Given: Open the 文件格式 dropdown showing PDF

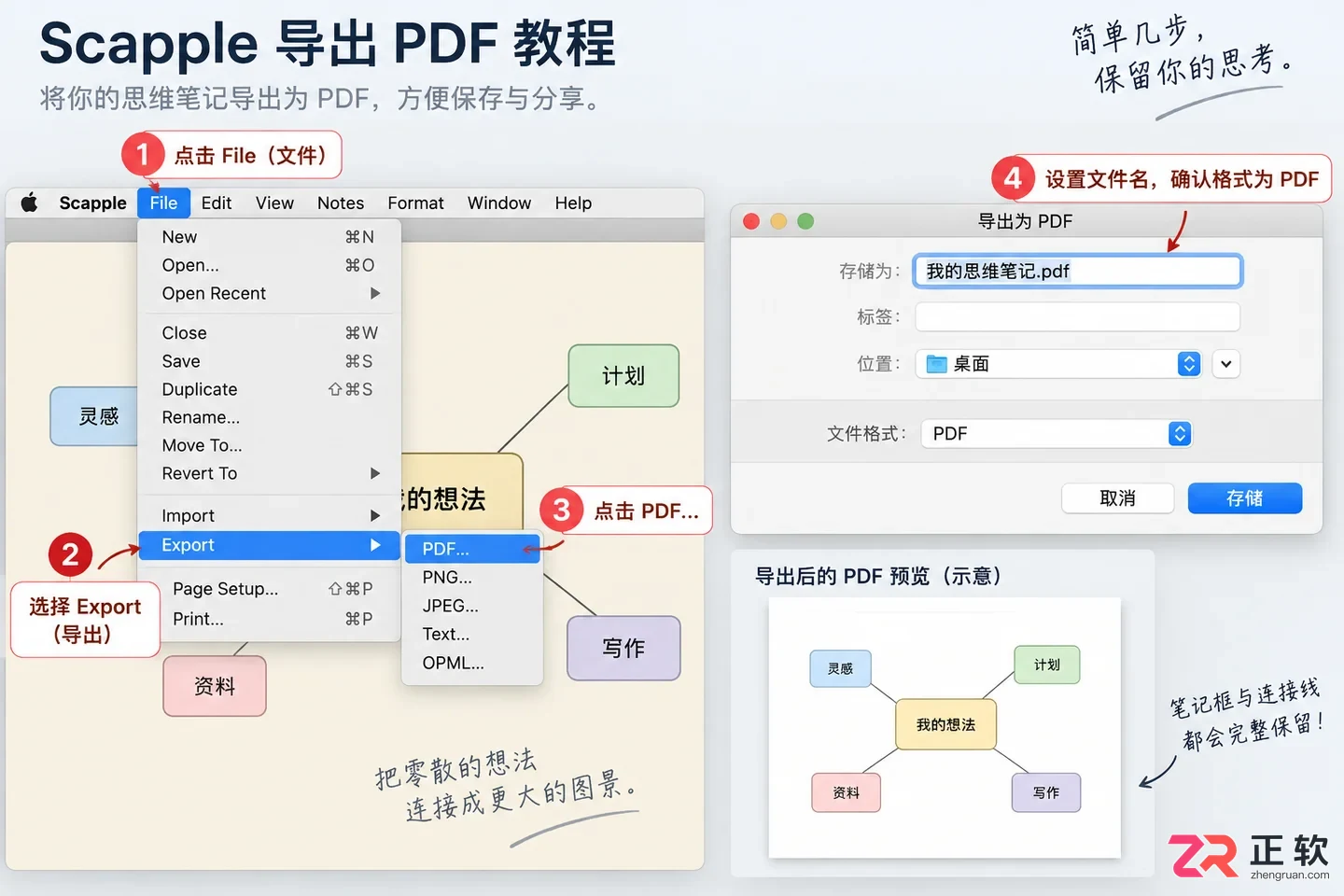Looking at the screenshot, I should point(1057,434).
